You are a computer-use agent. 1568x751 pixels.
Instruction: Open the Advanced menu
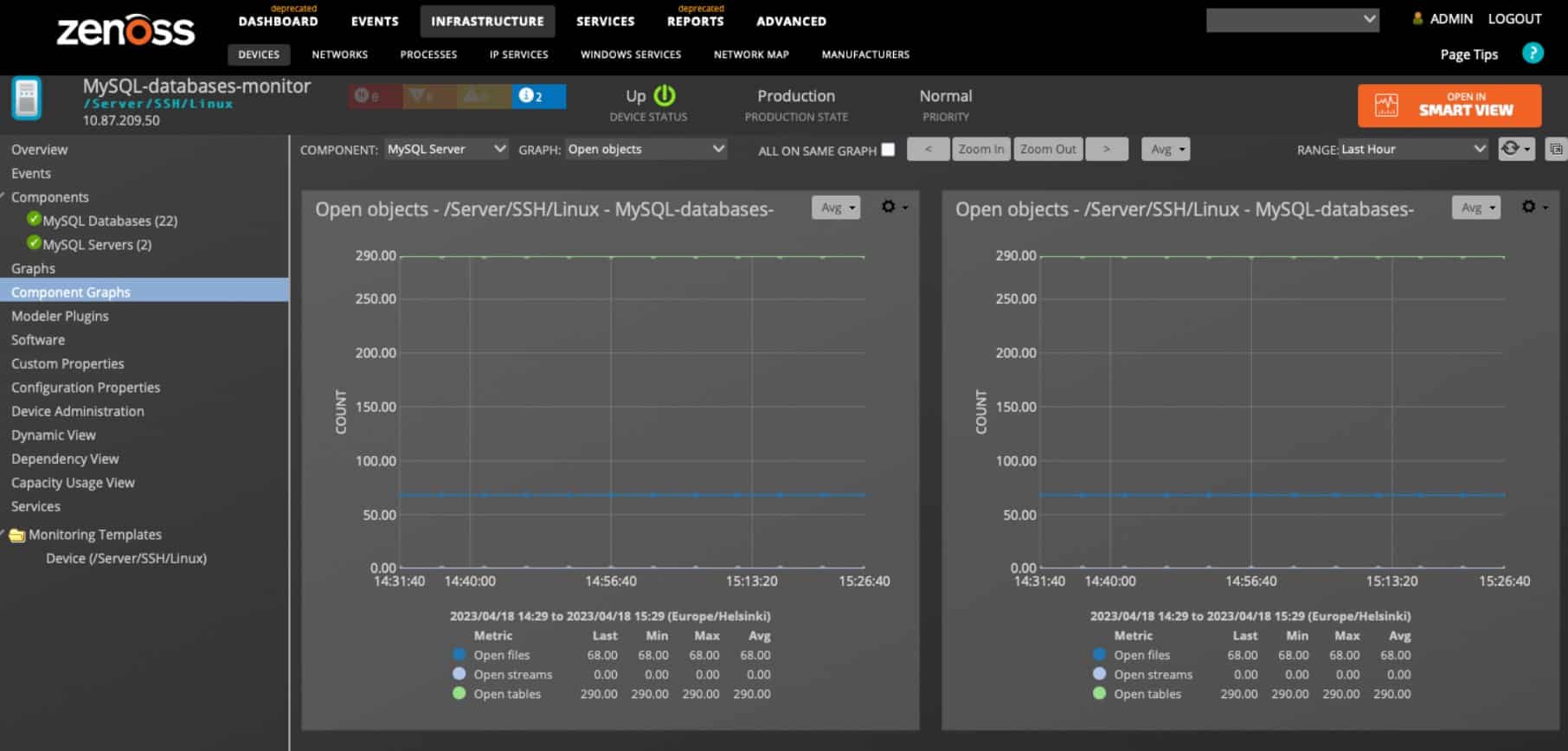click(791, 21)
